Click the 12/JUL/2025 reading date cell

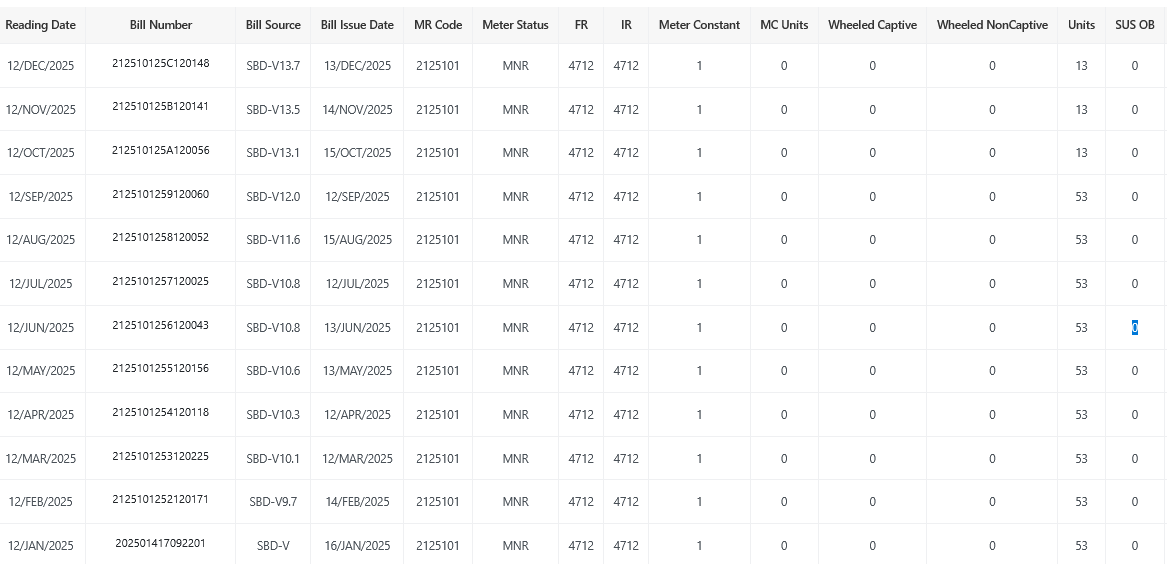41,284
